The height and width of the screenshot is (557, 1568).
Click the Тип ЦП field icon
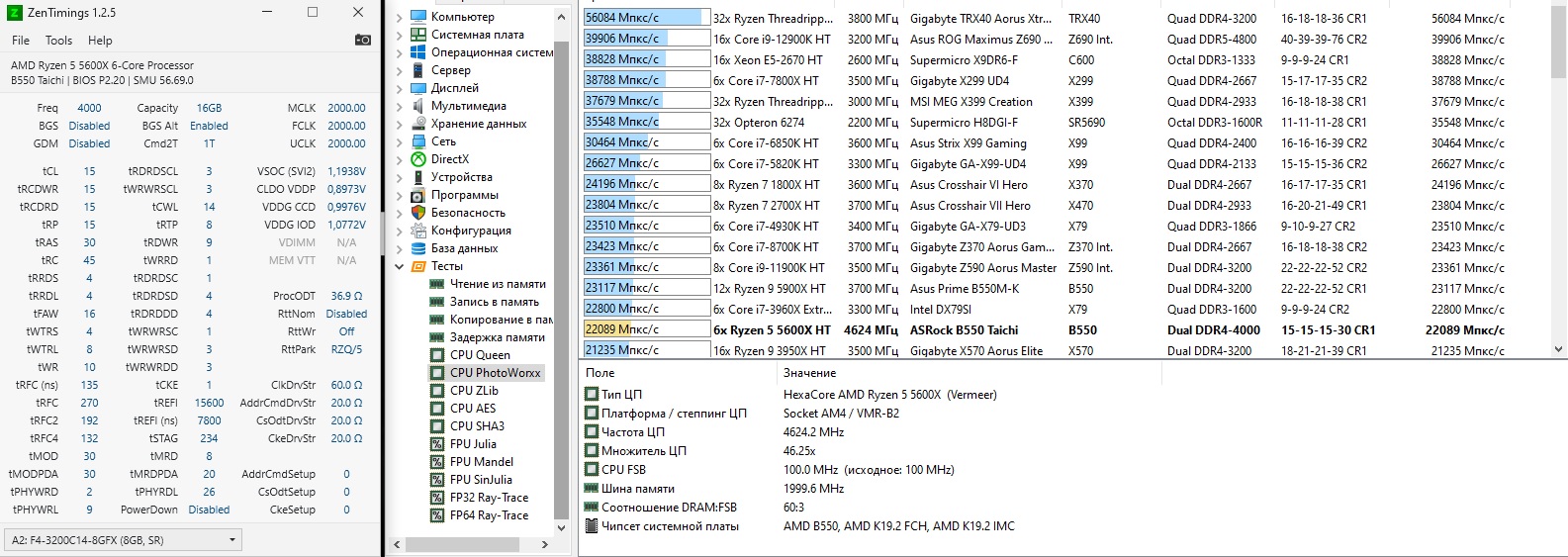(592, 394)
